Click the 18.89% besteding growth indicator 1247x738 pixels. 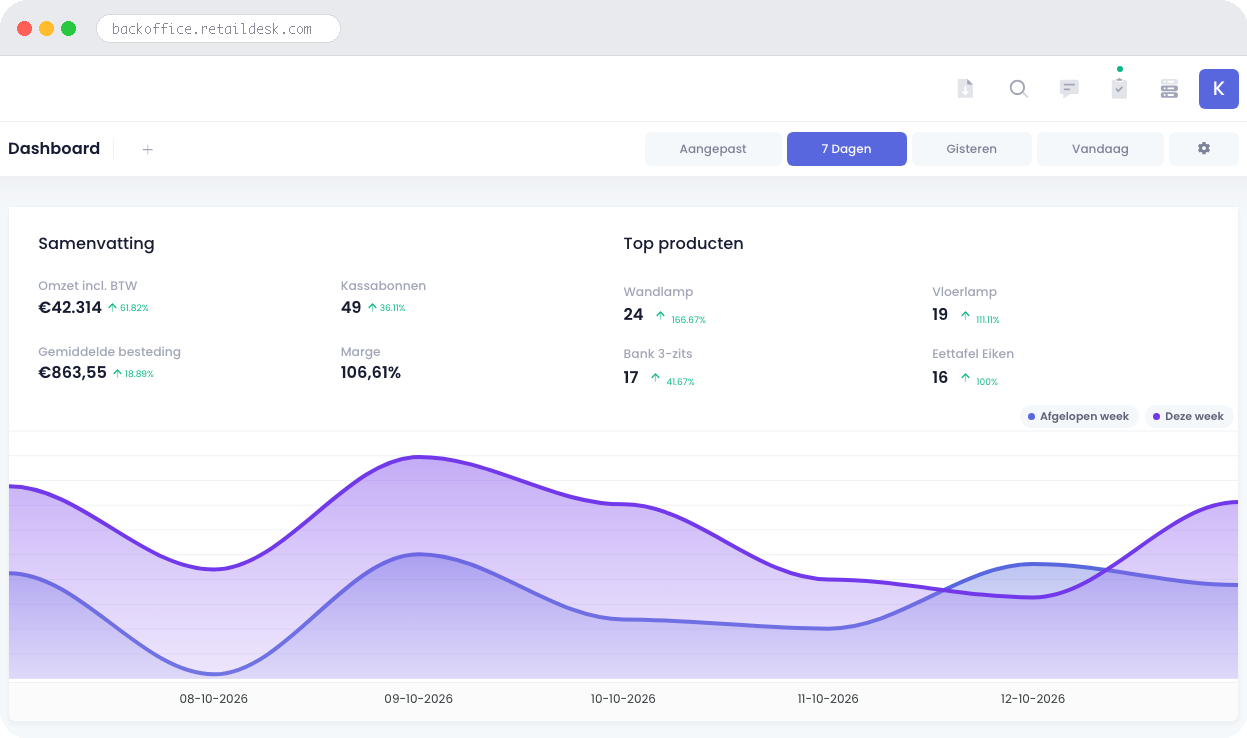[x=133, y=374]
